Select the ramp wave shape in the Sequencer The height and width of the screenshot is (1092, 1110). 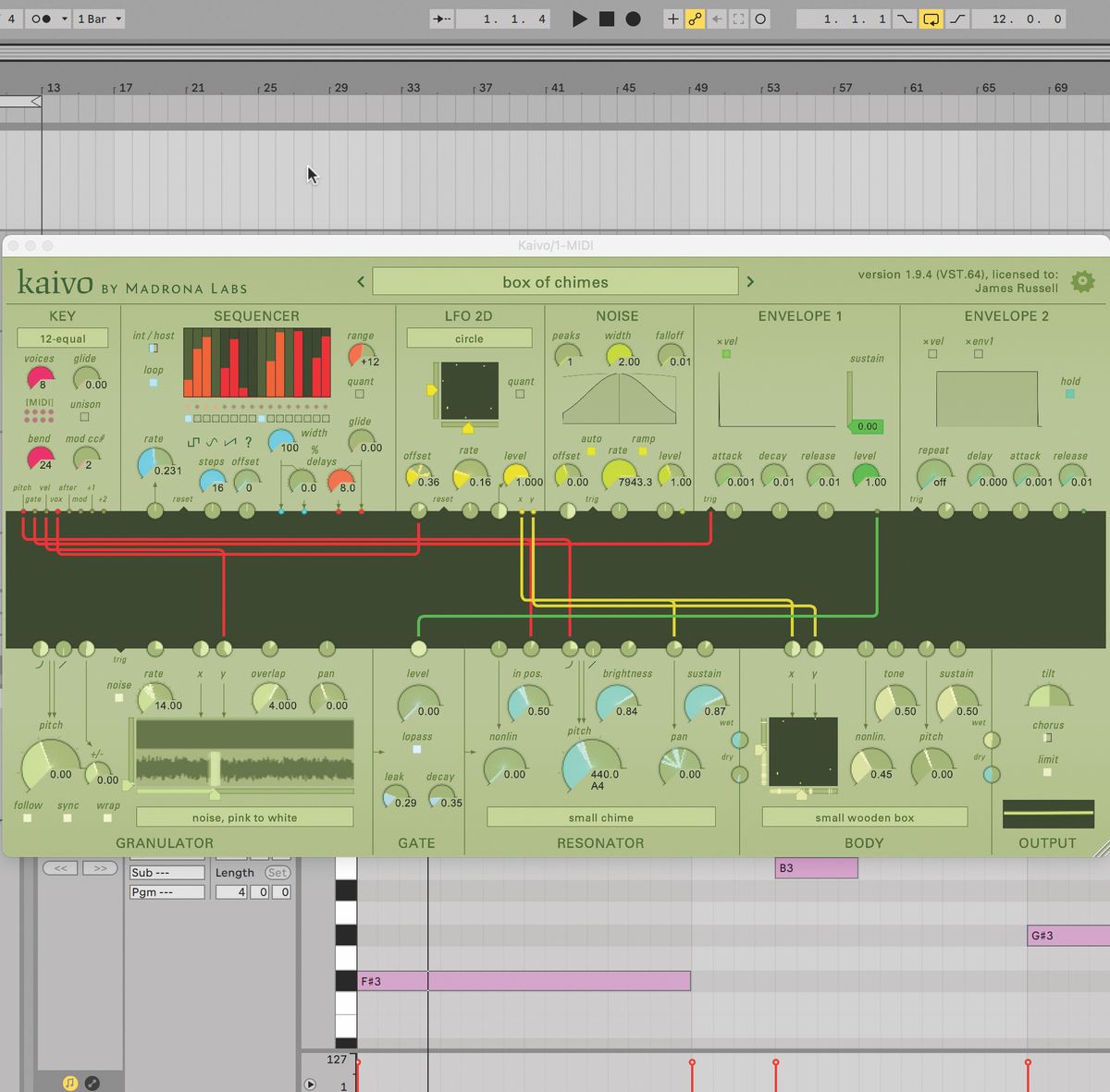[229, 442]
